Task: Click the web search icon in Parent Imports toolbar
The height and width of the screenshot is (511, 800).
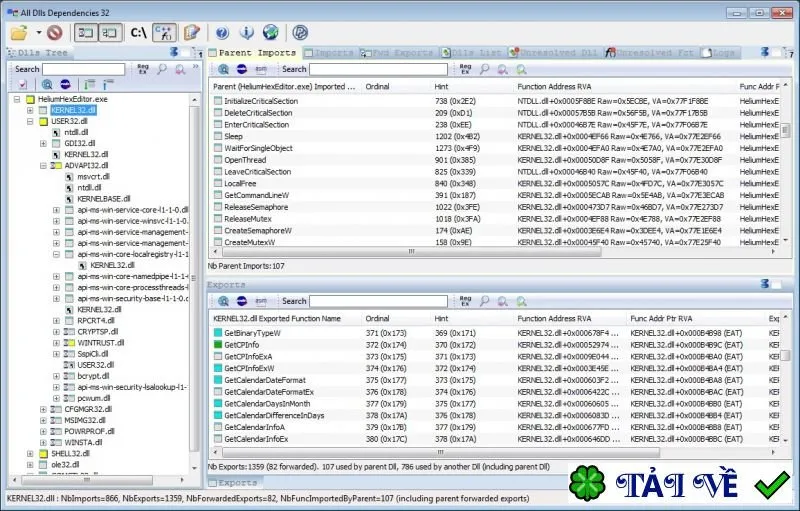Action: click(223, 69)
